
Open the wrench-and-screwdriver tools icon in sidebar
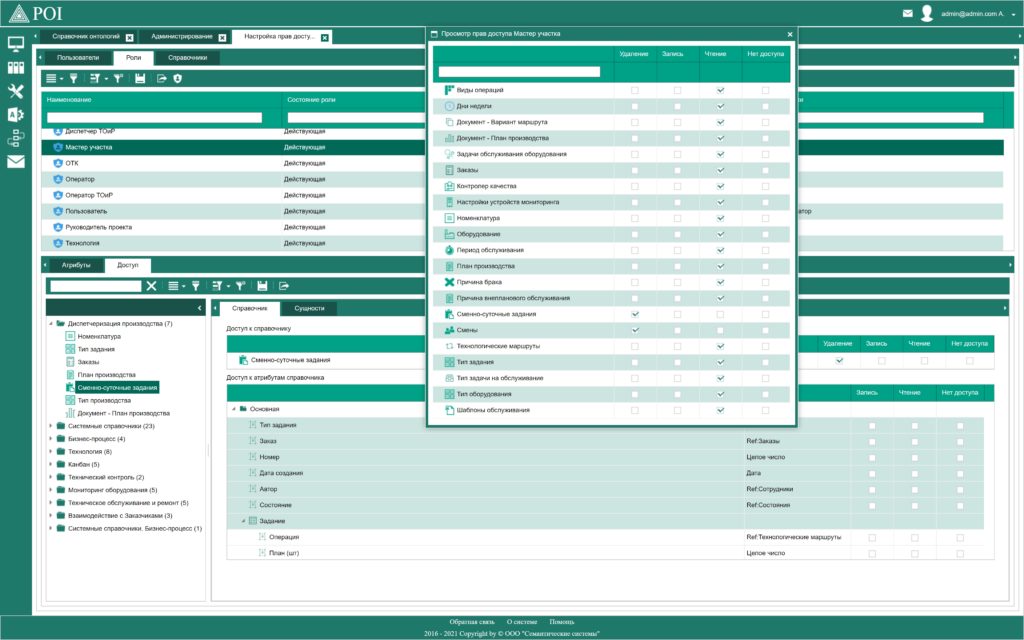[16, 91]
